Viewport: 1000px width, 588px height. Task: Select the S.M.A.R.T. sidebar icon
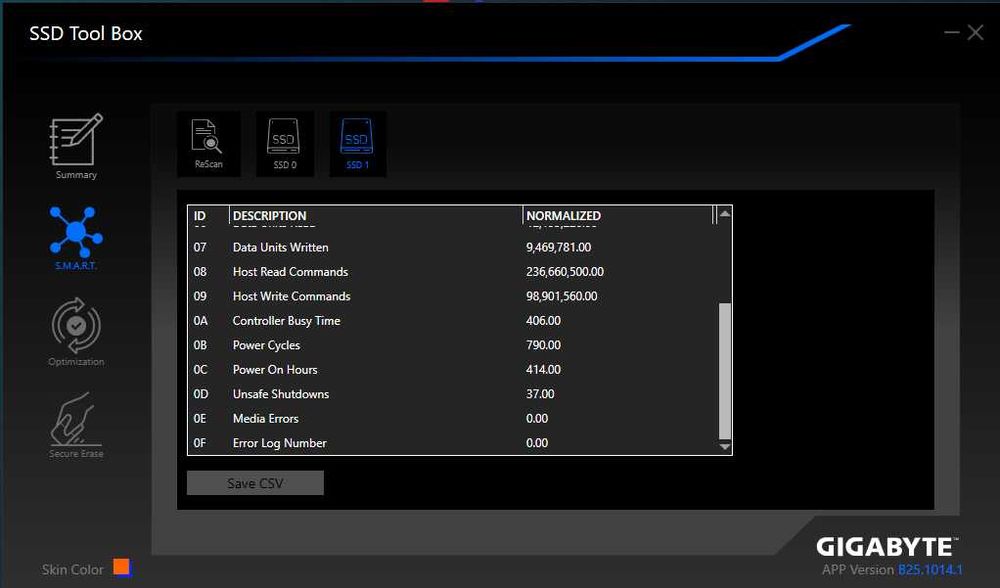point(76,238)
